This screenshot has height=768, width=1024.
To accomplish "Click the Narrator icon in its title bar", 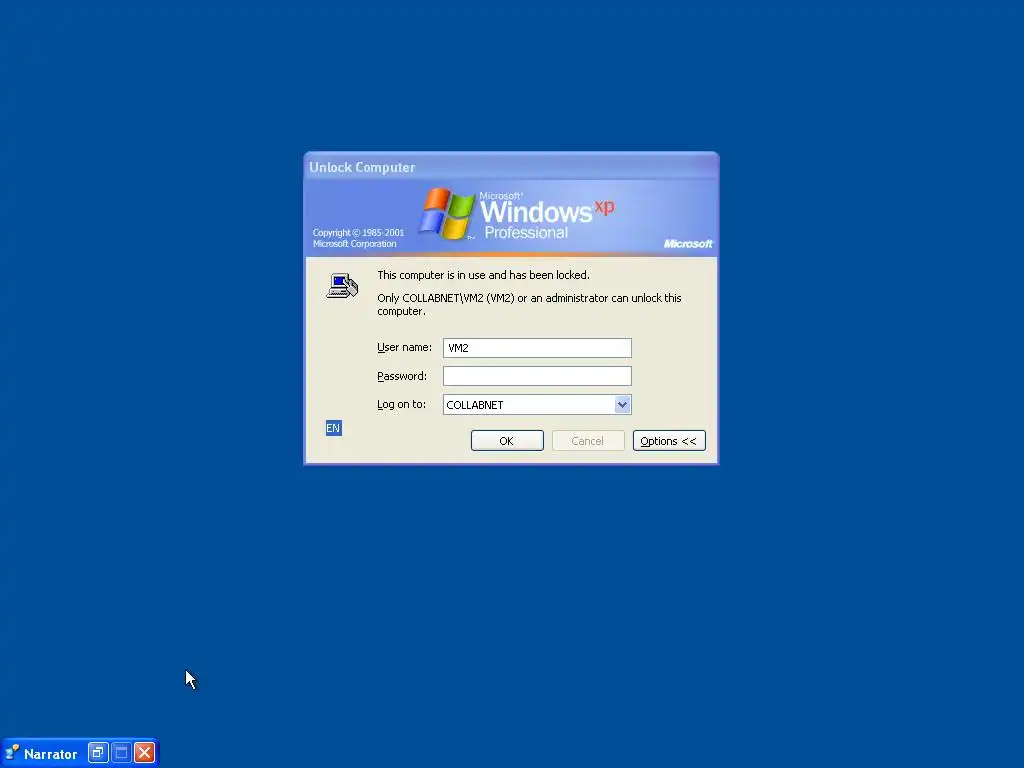I will tap(12, 753).
